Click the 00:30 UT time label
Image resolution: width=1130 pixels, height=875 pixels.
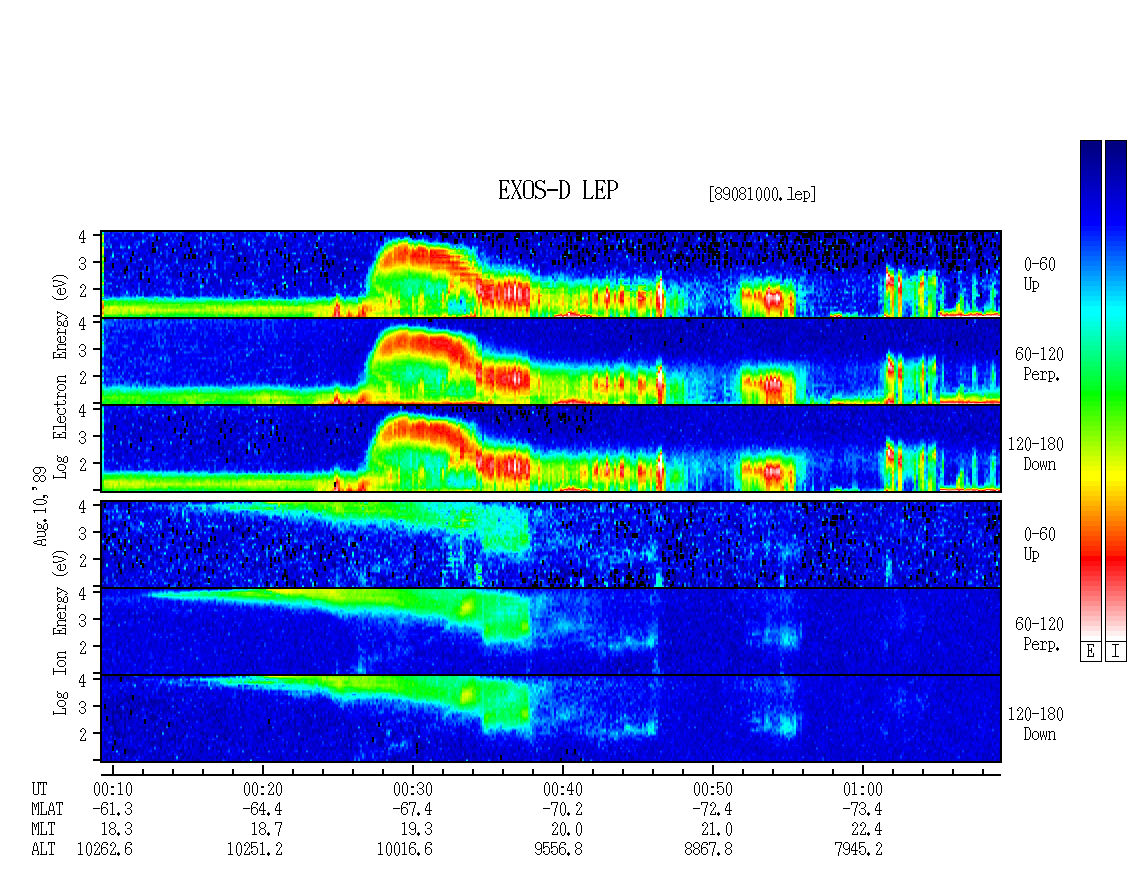[x=412, y=789]
